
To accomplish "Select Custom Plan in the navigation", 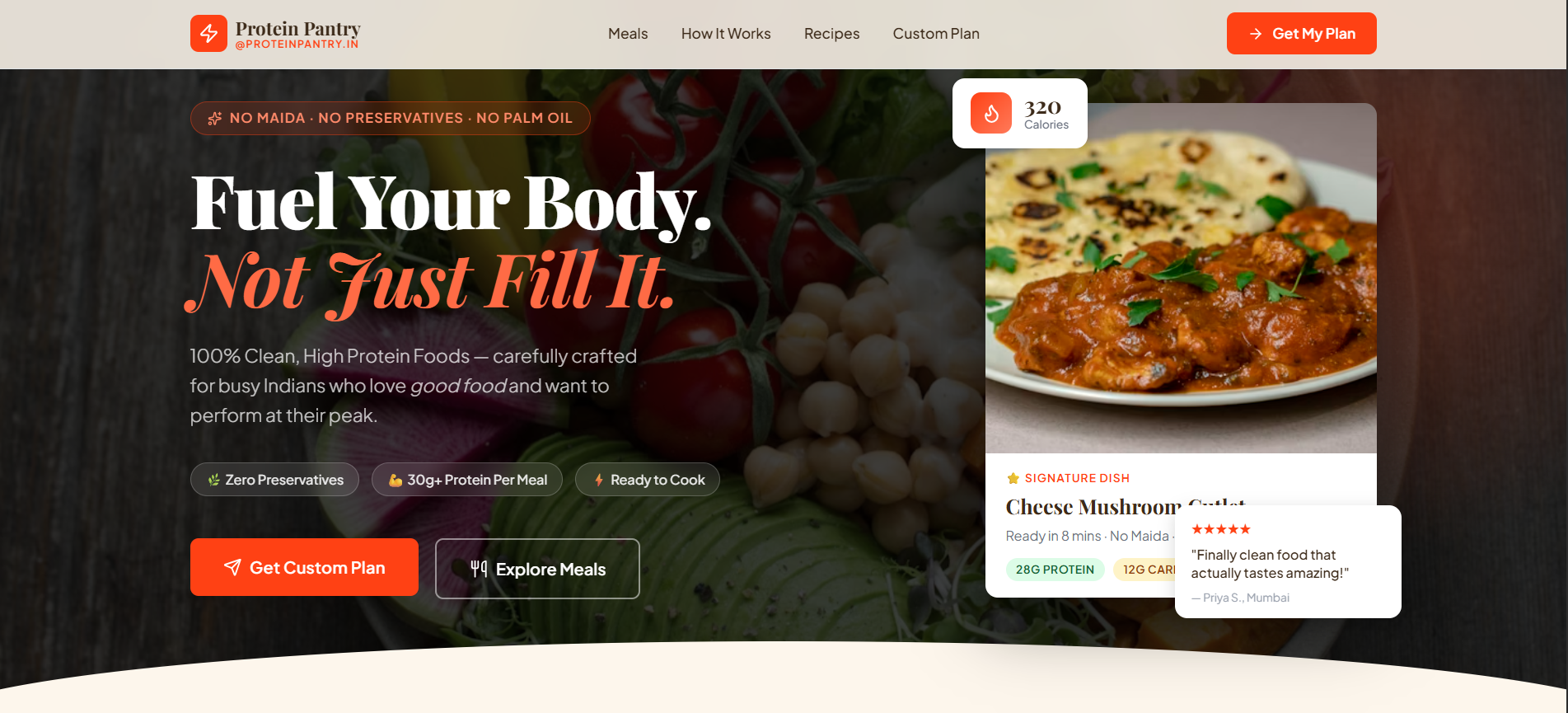I will (x=936, y=34).
